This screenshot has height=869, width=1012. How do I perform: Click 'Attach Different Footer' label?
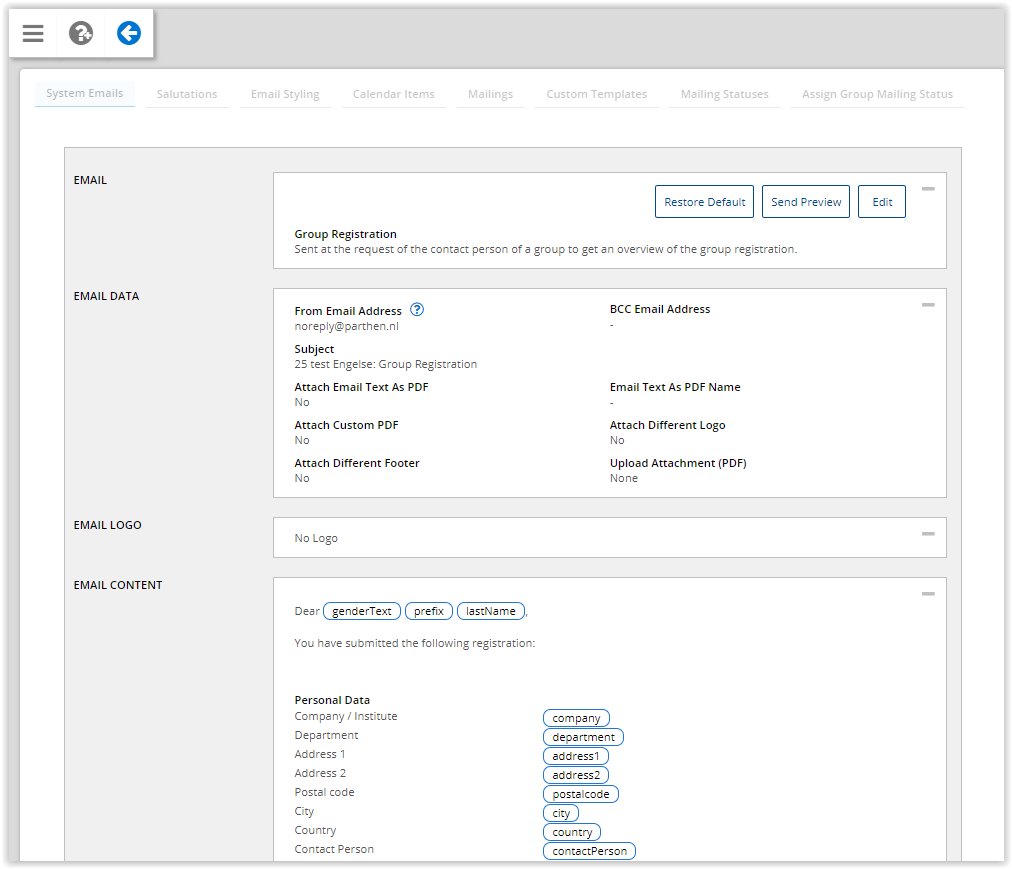[x=357, y=463]
